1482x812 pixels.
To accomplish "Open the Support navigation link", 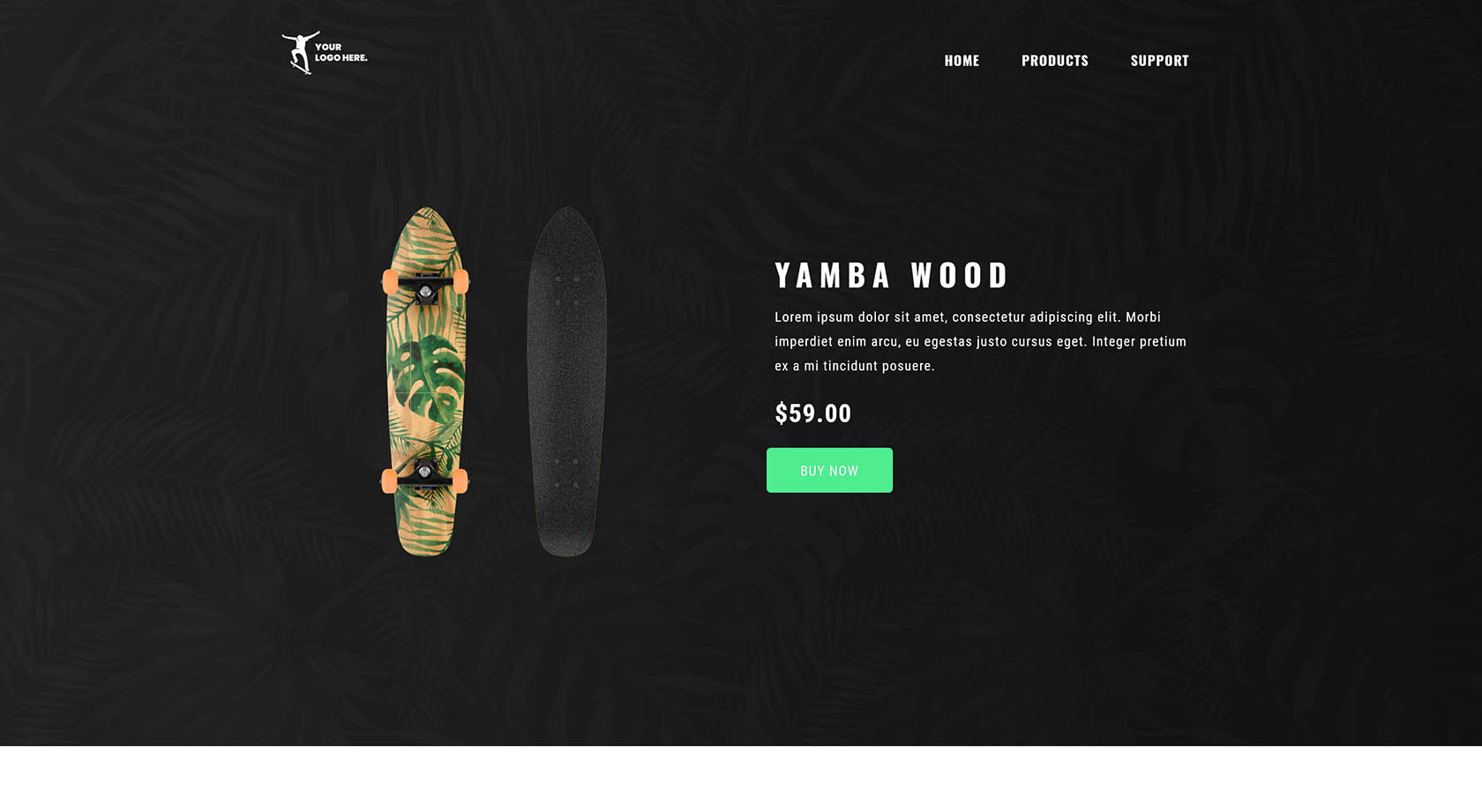I will tap(1160, 61).
